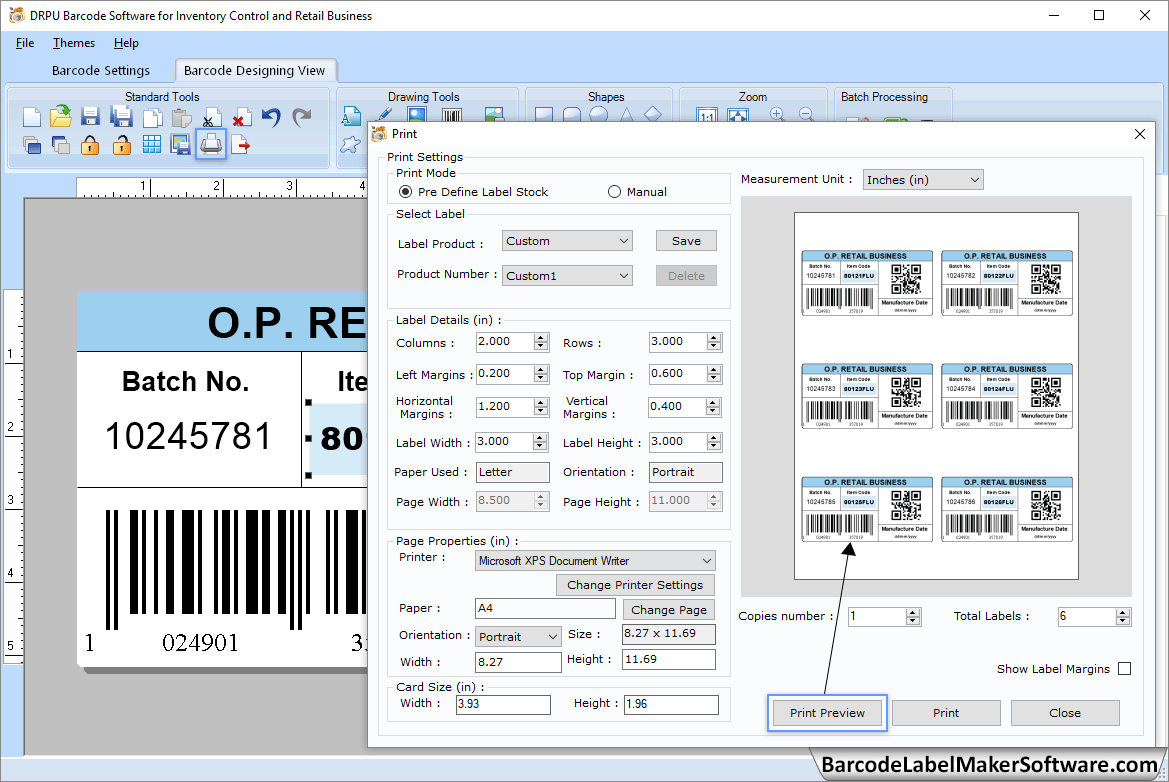The height and width of the screenshot is (782, 1169).
Task: Select the ellipse shape tool
Action: click(x=598, y=114)
